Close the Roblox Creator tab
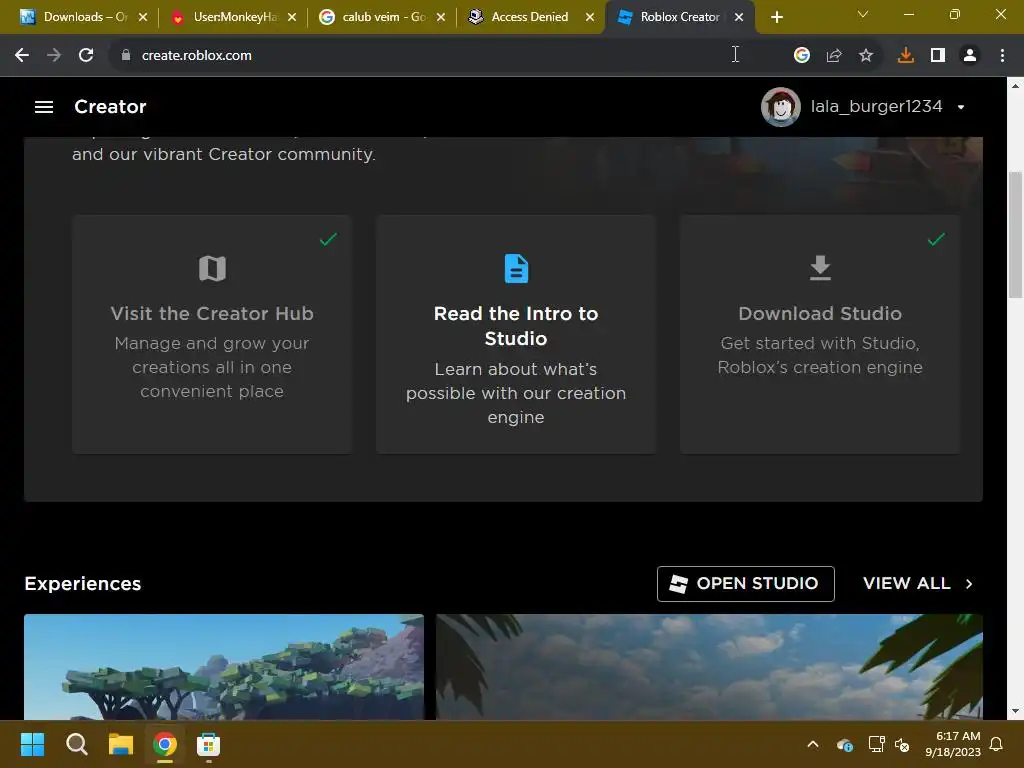The height and width of the screenshot is (768, 1024). (739, 17)
